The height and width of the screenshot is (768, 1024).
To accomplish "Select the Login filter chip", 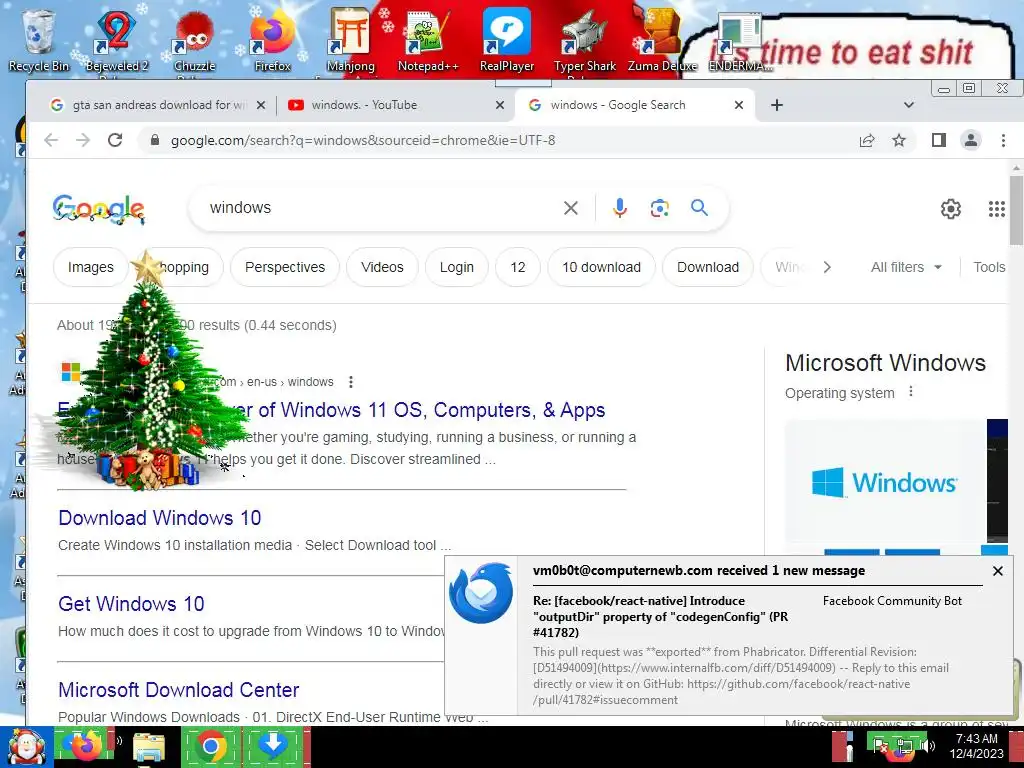I will coord(456,267).
